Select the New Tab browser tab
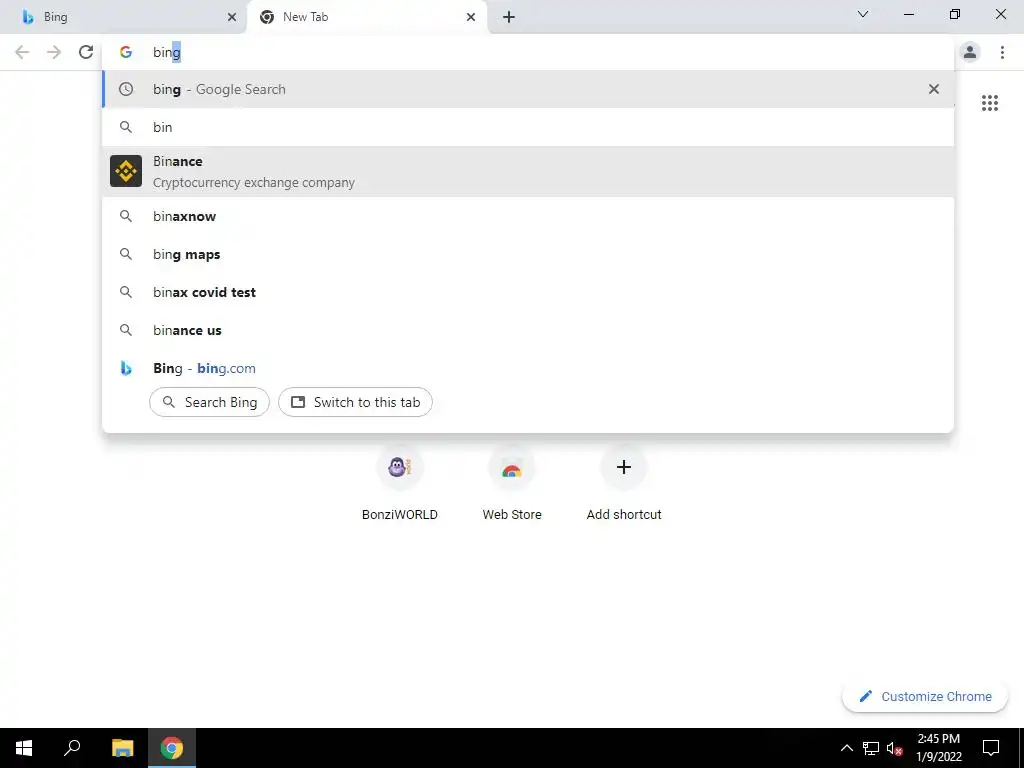This screenshot has width=1024, height=768. [366, 17]
